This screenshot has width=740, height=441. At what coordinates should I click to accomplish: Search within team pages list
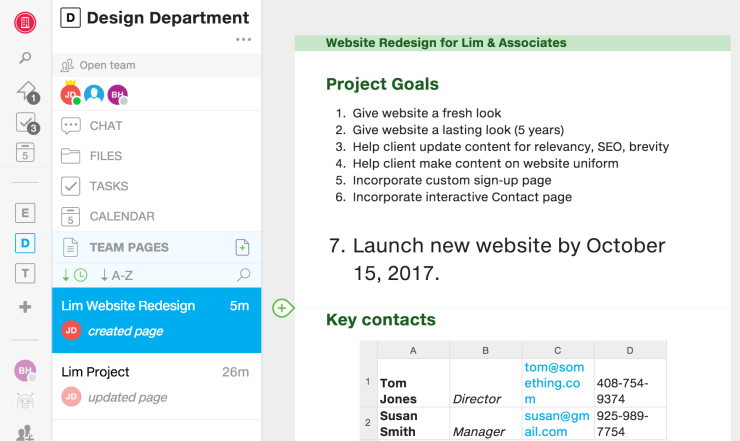point(243,275)
